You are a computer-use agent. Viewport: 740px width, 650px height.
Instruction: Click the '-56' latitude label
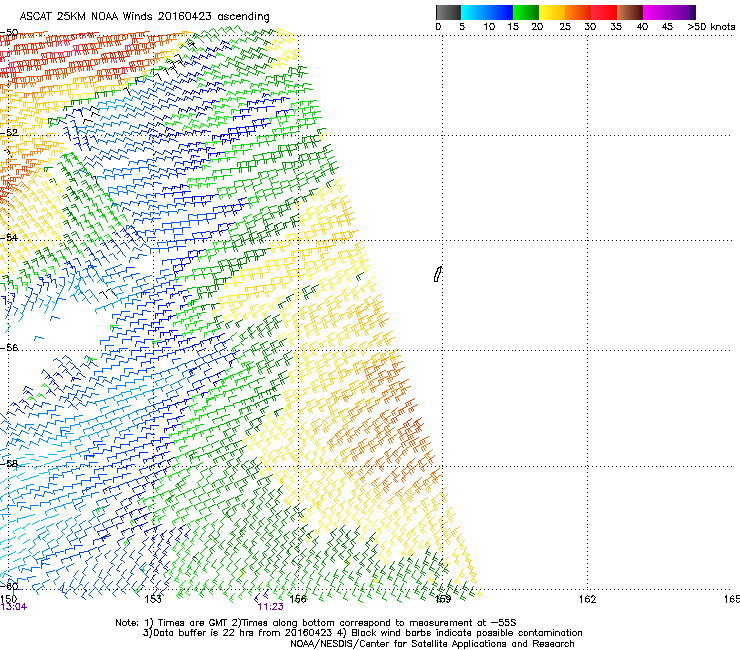9,347
